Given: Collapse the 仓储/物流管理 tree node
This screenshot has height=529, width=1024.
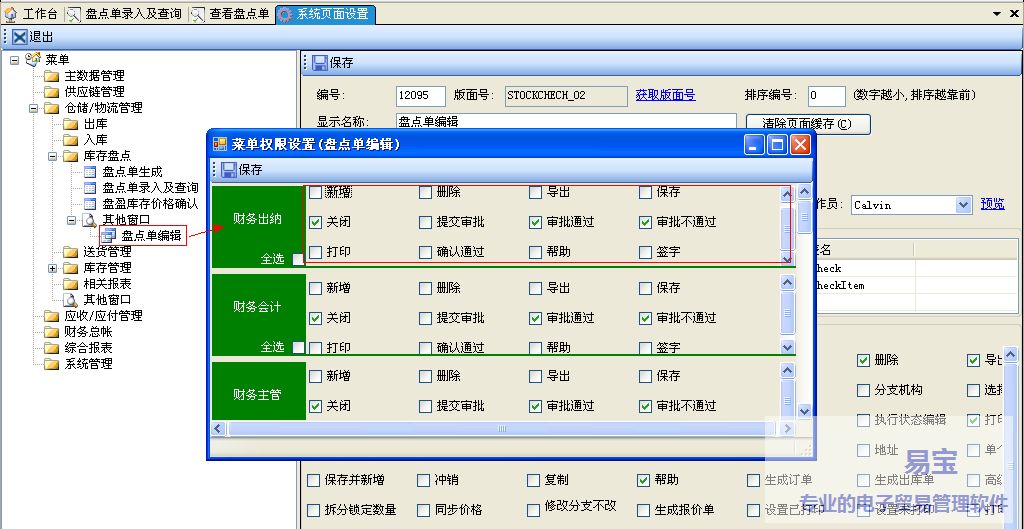Looking at the screenshot, I should tap(33, 108).
